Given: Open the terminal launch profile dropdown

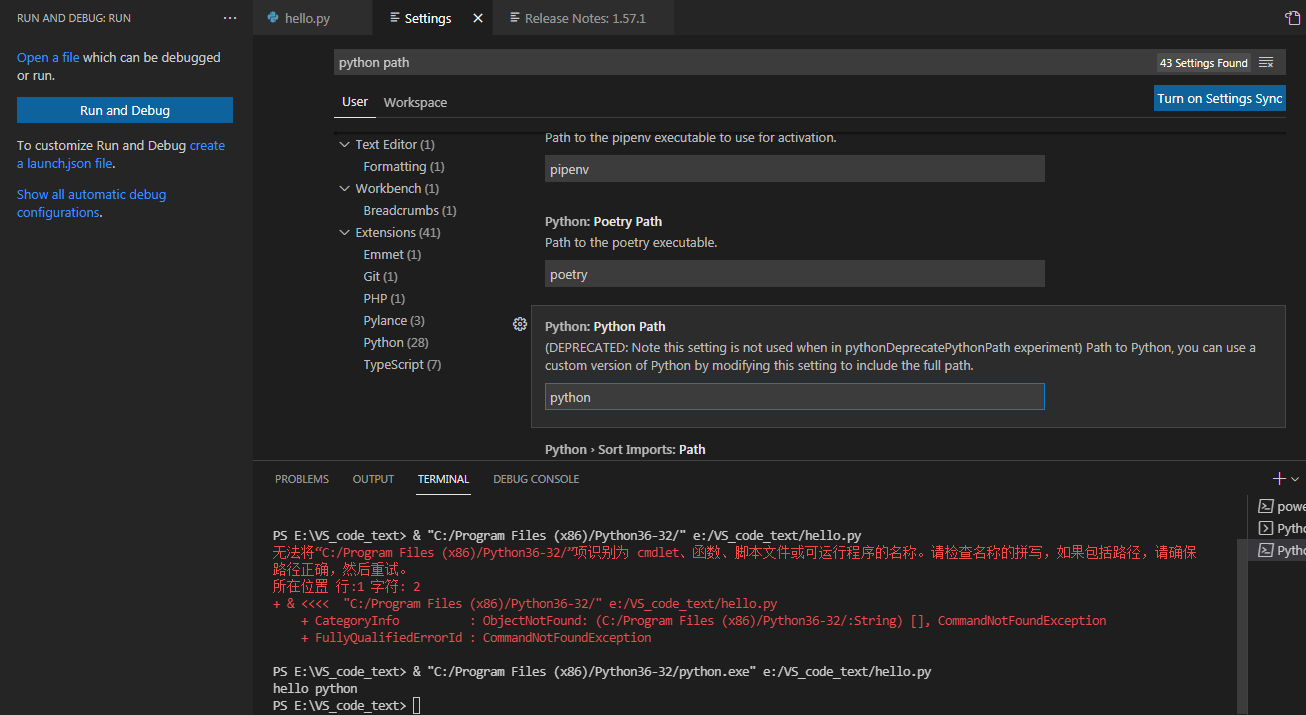Looking at the screenshot, I should (x=1295, y=479).
